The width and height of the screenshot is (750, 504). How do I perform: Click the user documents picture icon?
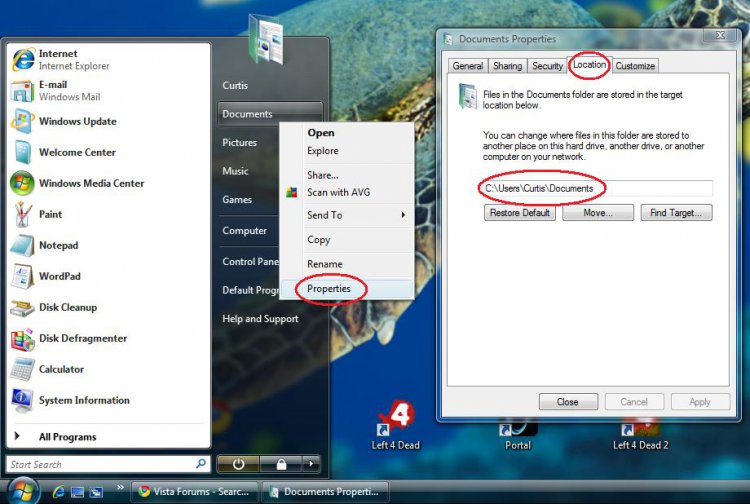266,38
